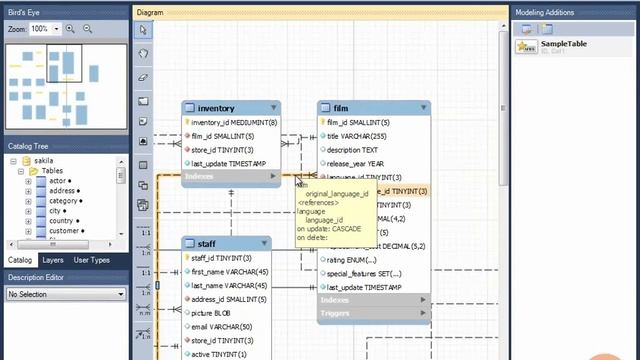Expand the actor table node

tap(28, 181)
